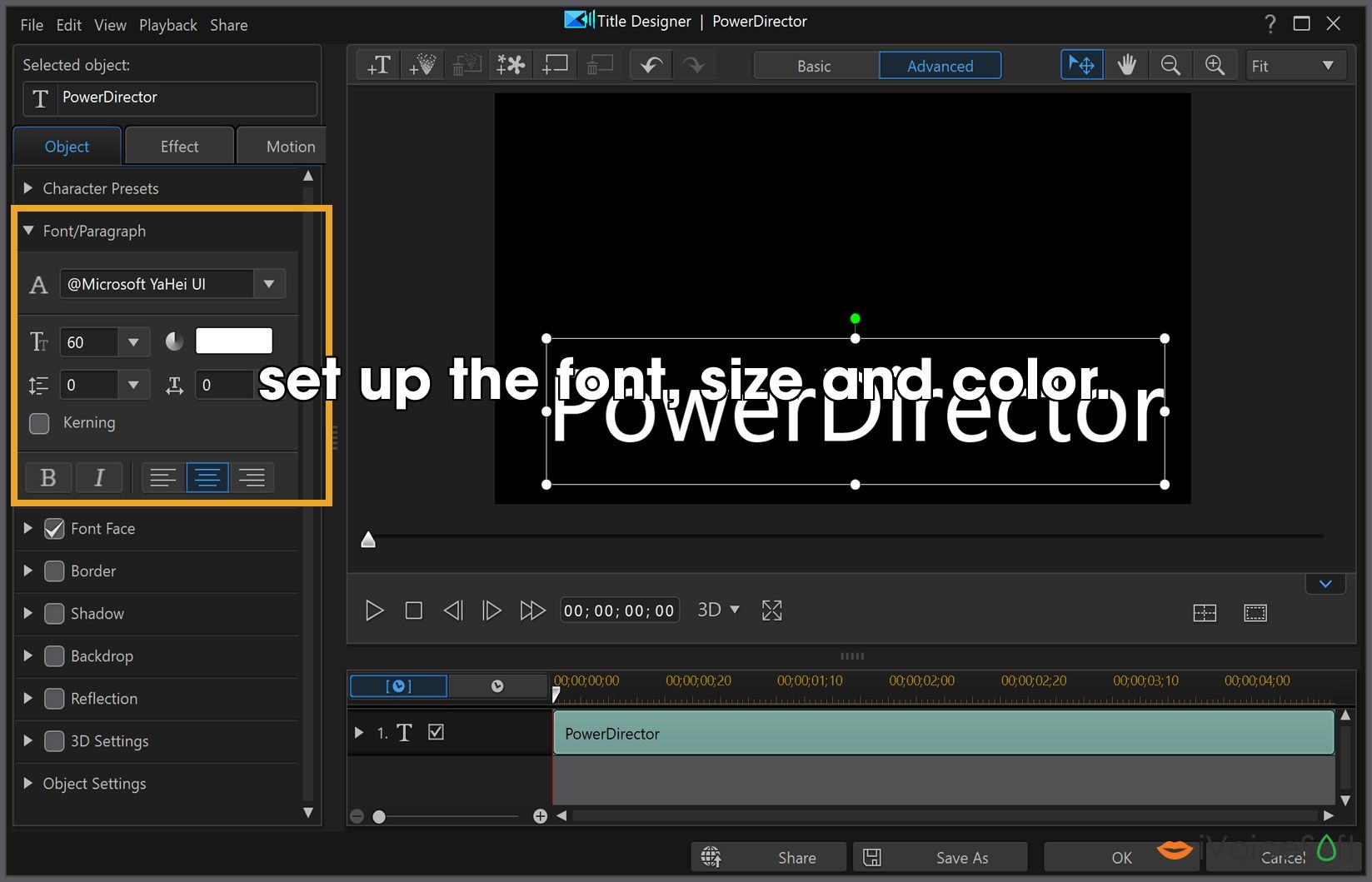The image size is (1372, 882).
Task: Open the Edit menu
Action: pos(69,25)
